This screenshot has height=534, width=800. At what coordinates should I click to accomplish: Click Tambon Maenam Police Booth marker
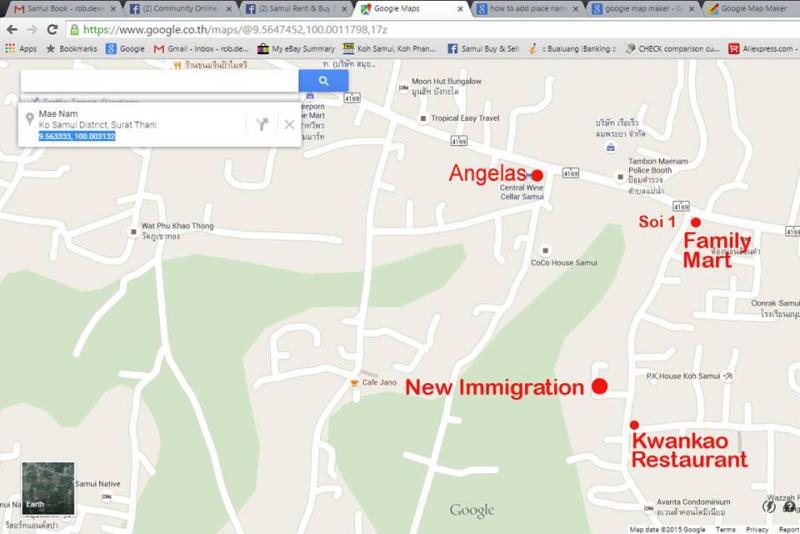(620, 177)
